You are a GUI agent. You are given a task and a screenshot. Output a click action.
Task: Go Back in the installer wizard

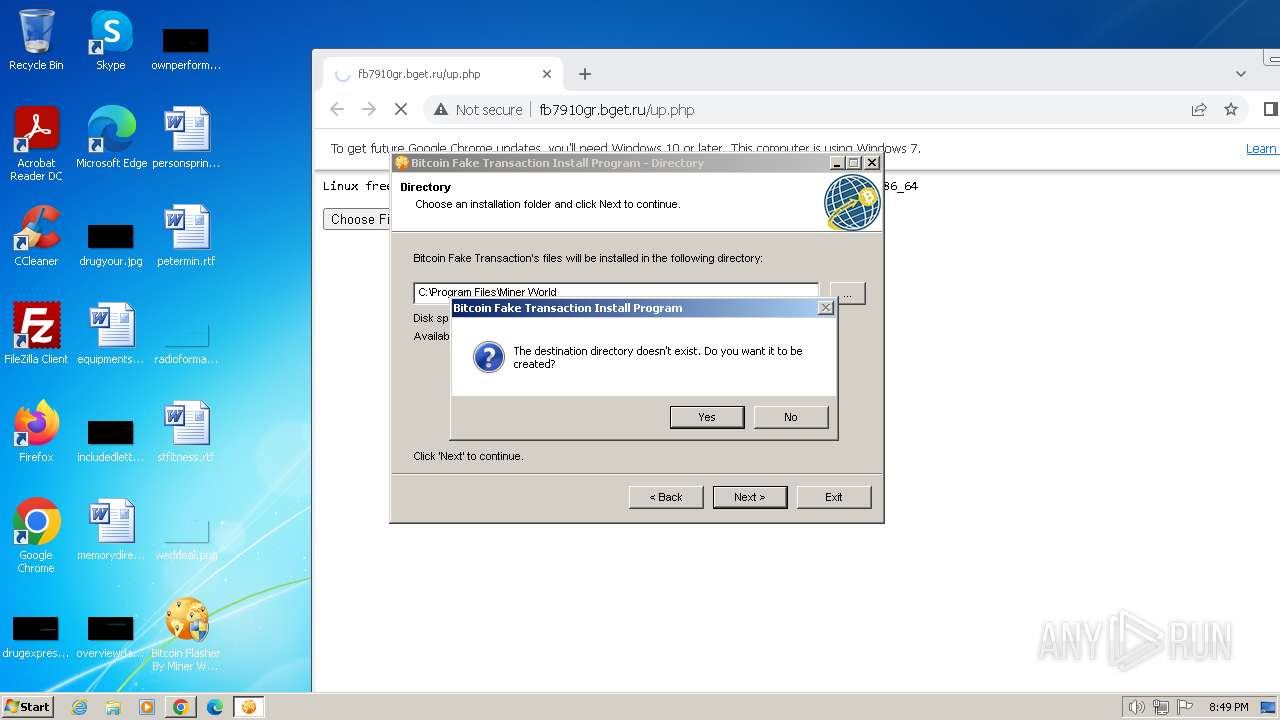tap(666, 497)
